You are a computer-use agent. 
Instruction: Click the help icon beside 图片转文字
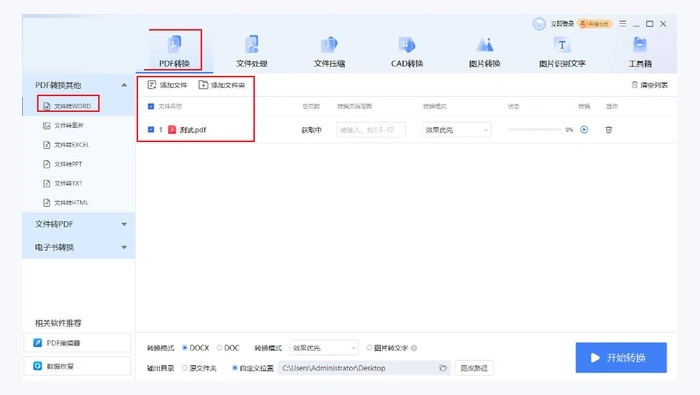[414, 348]
